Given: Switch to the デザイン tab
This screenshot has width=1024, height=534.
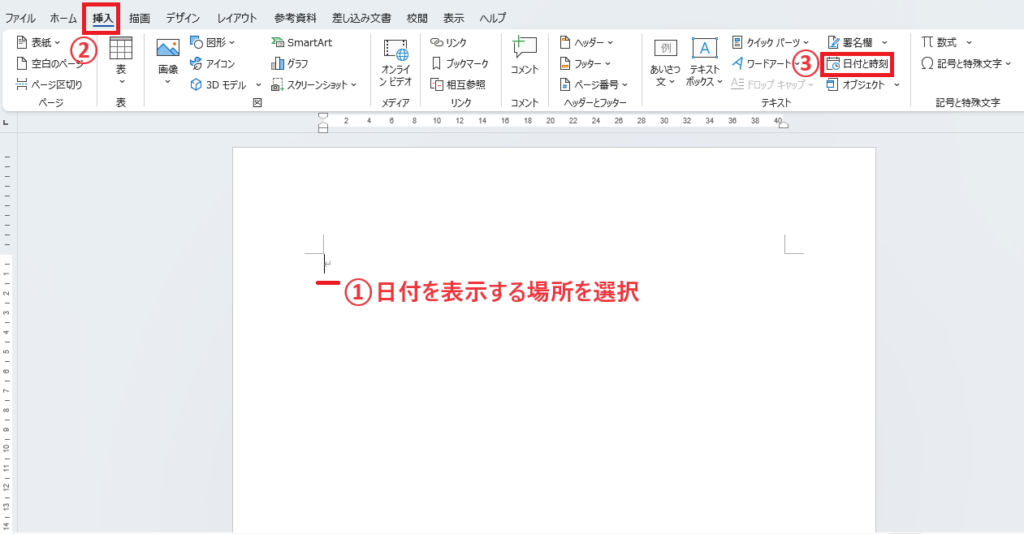Looking at the screenshot, I should pyautogui.click(x=183, y=18).
